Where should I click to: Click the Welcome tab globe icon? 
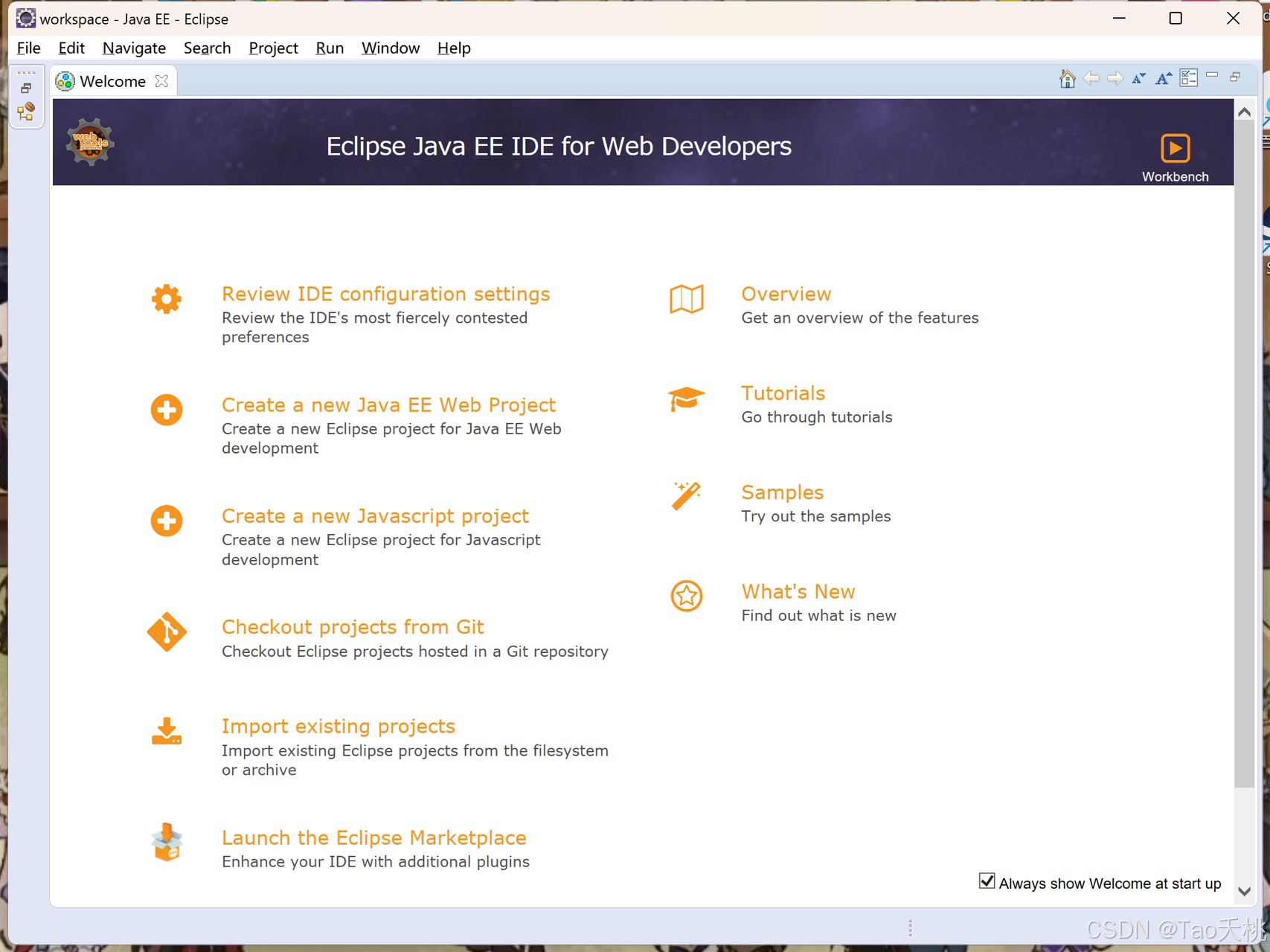pos(65,81)
